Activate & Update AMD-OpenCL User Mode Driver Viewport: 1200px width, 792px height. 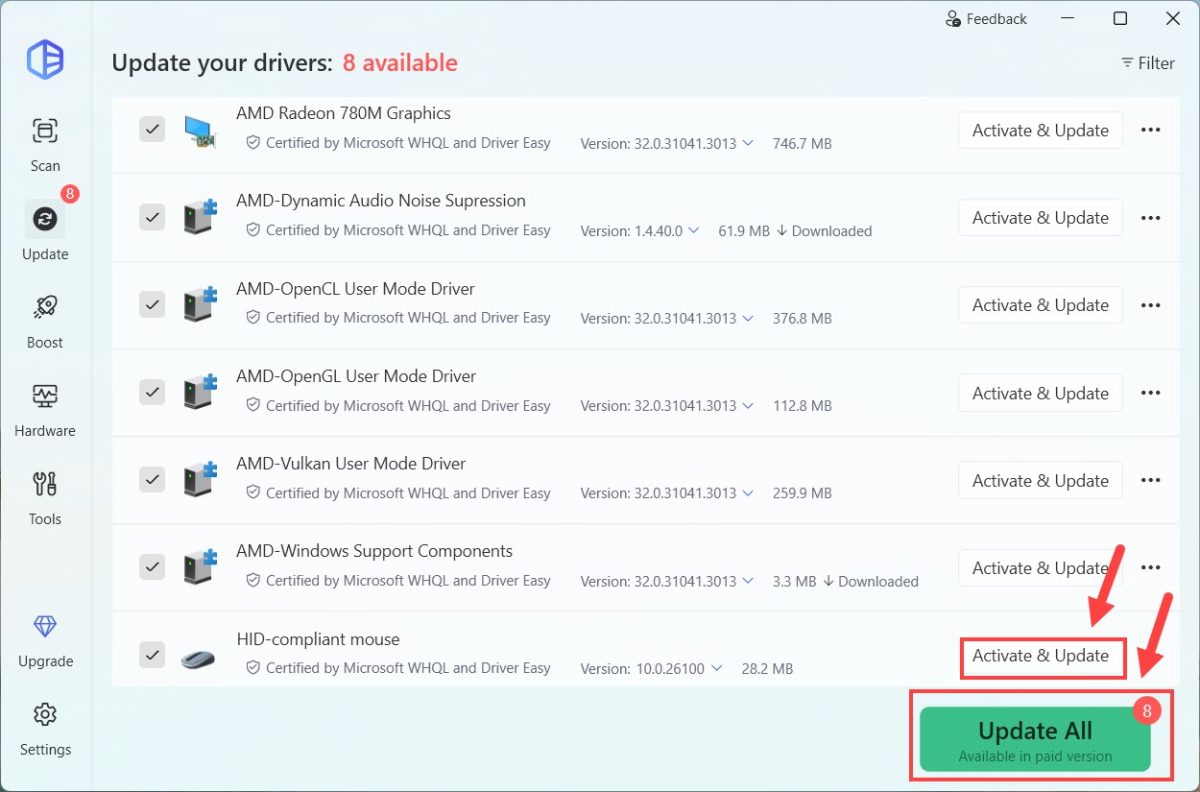1040,305
